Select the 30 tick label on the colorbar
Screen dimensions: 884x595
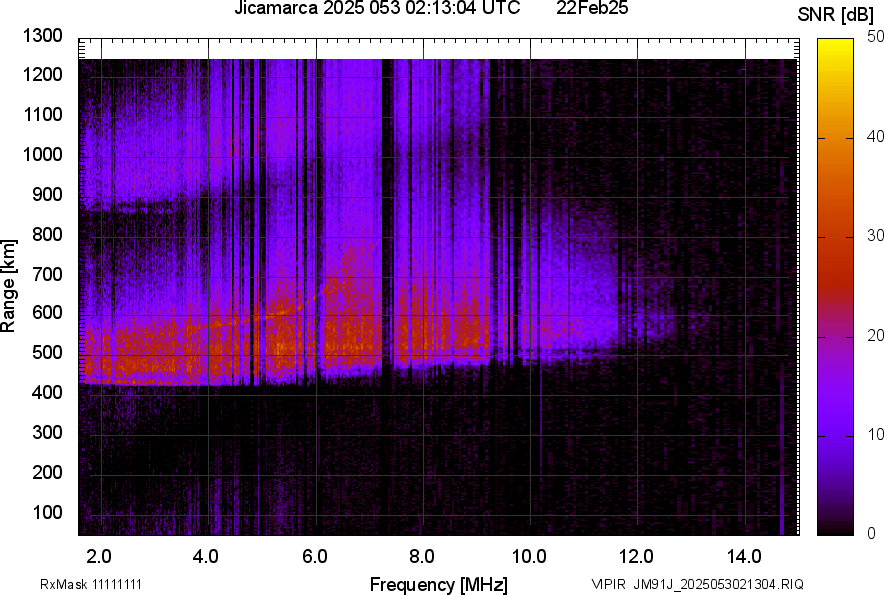click(875, 236)
